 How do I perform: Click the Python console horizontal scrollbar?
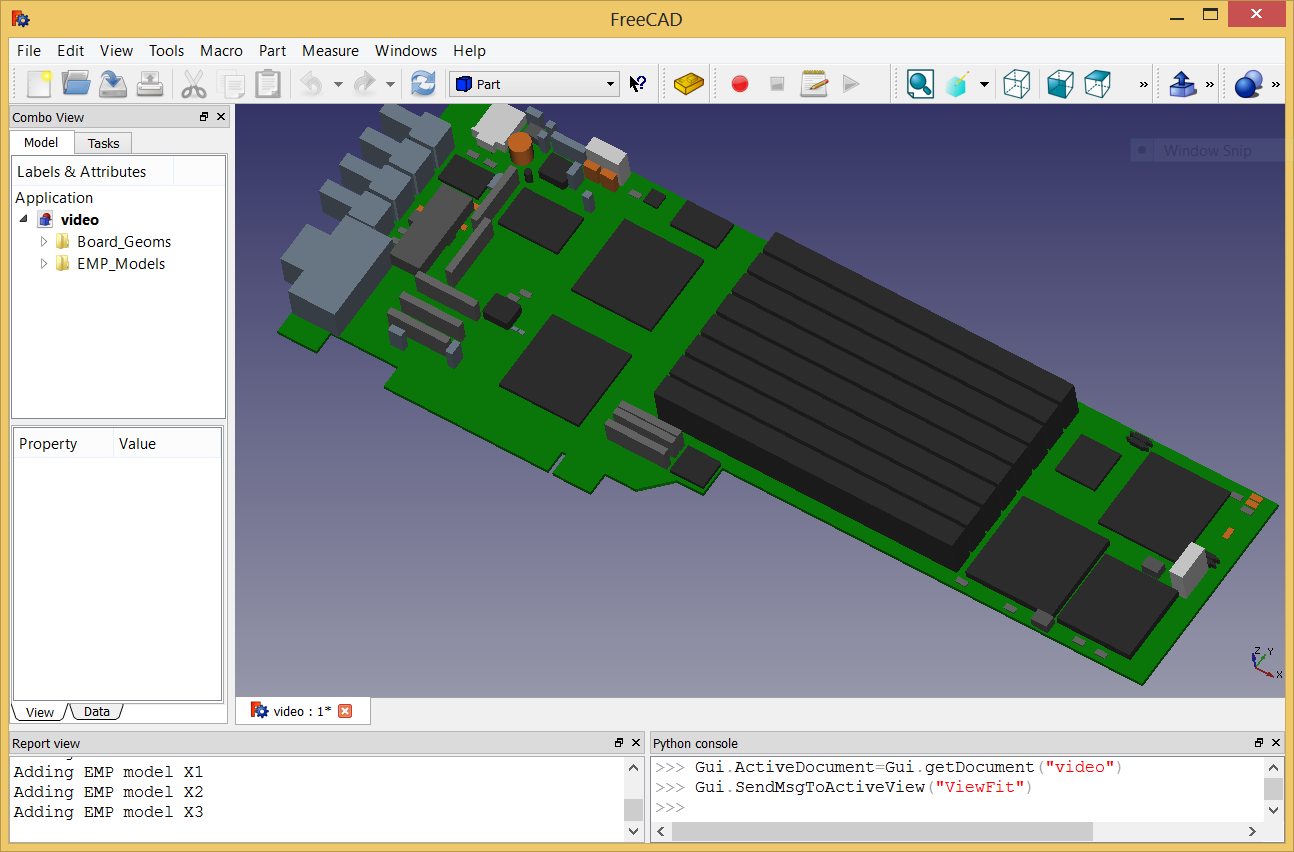(x=880, y=832)
